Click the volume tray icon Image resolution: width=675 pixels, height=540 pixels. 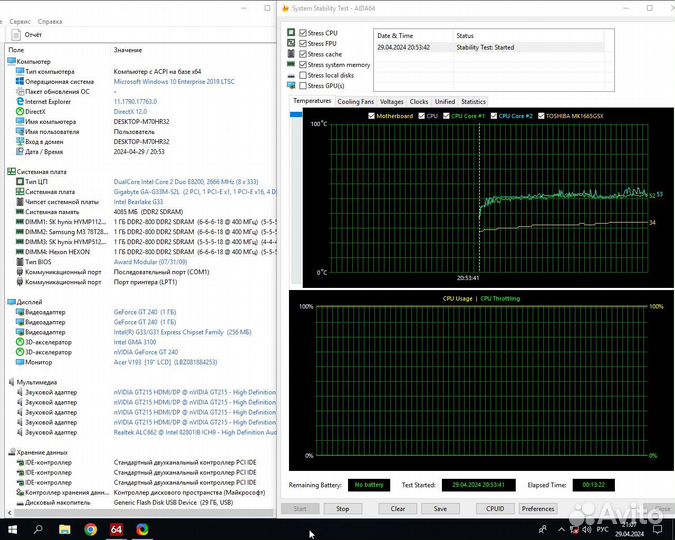coord(586,529)
